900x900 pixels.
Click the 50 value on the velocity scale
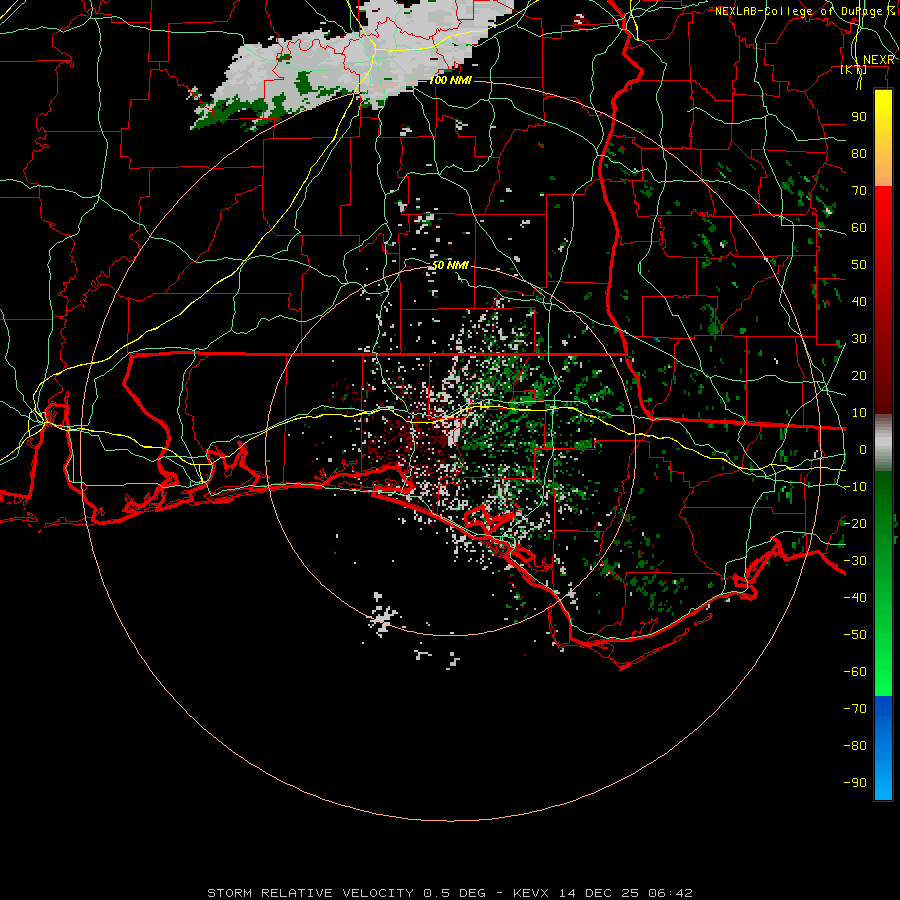859,265
